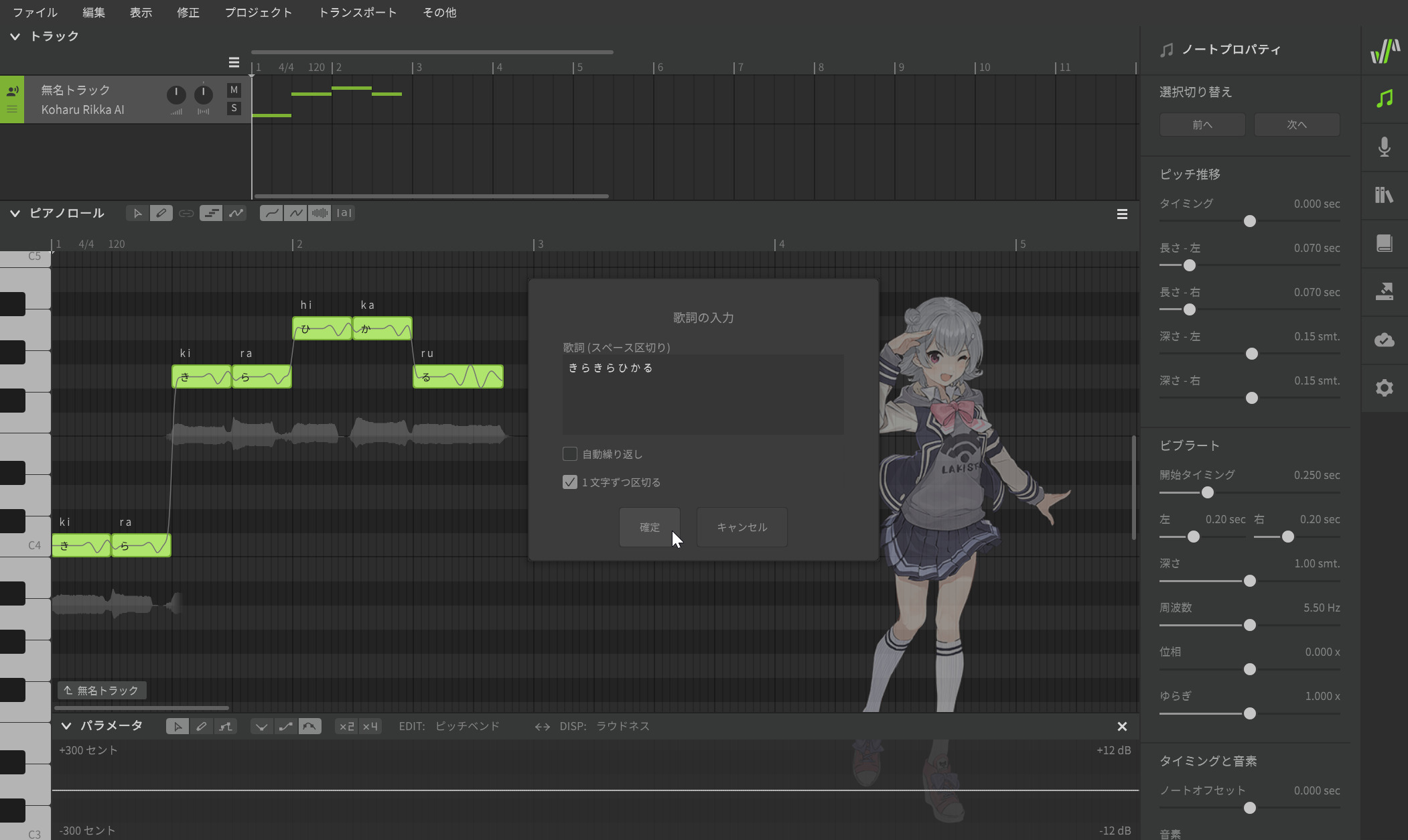
Task: Mute the 無名トラック track with M
Action: pos(234,90)
